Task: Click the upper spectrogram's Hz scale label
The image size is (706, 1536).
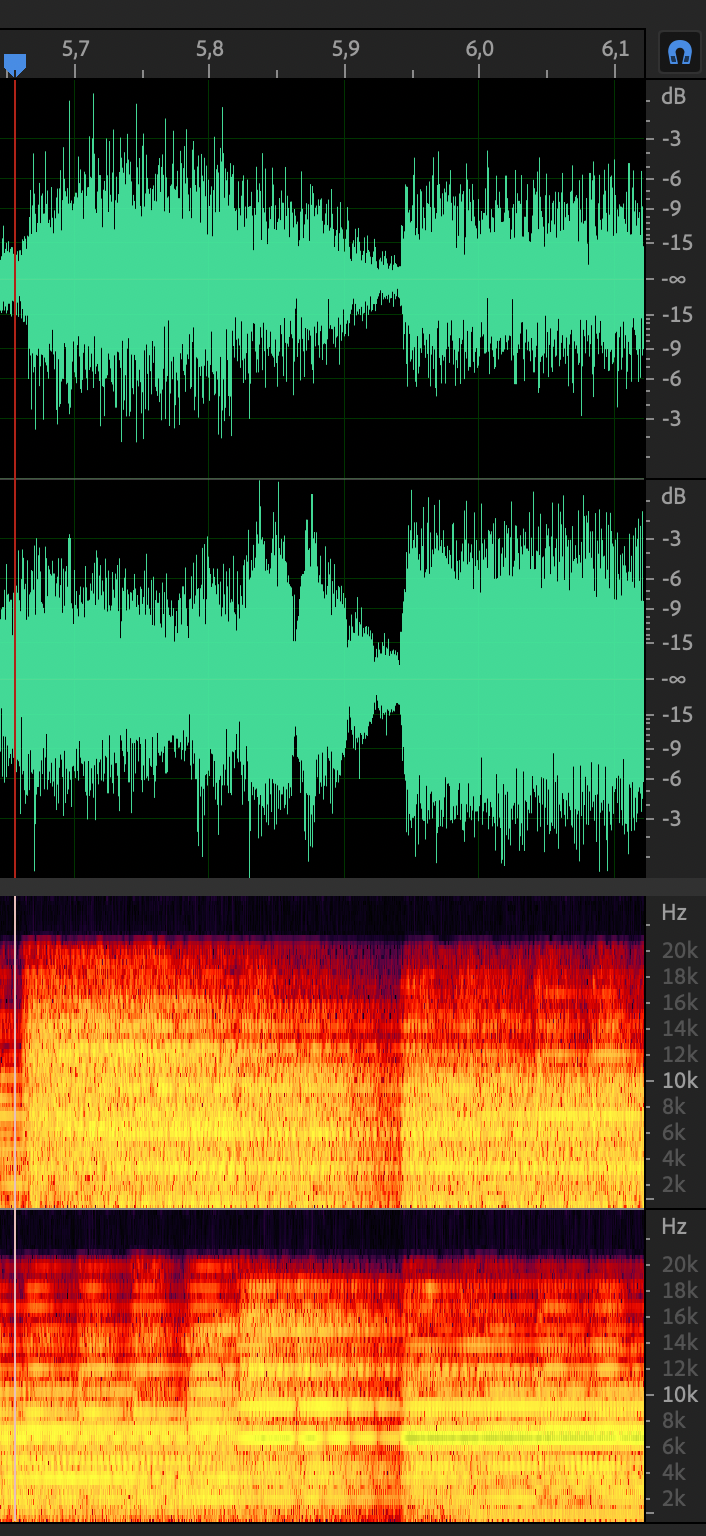Action: coord(674,912)
